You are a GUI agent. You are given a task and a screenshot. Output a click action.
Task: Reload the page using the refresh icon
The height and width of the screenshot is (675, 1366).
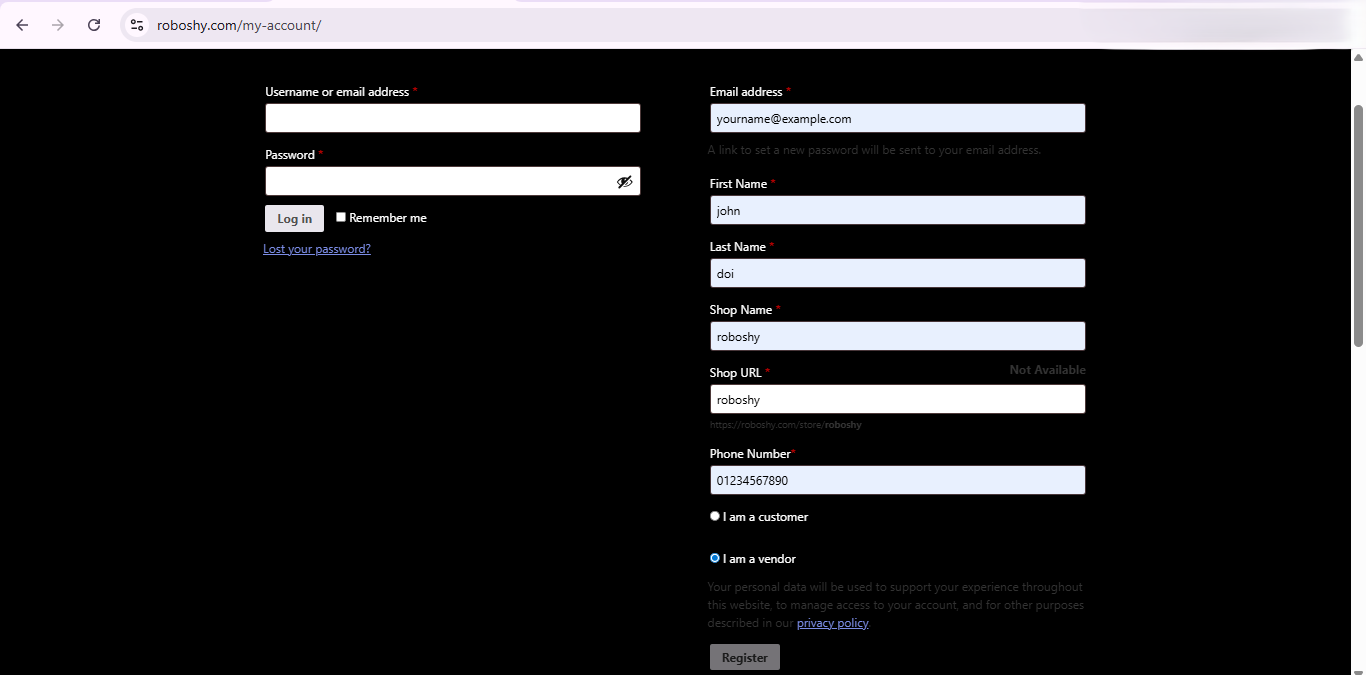point(94,25)
